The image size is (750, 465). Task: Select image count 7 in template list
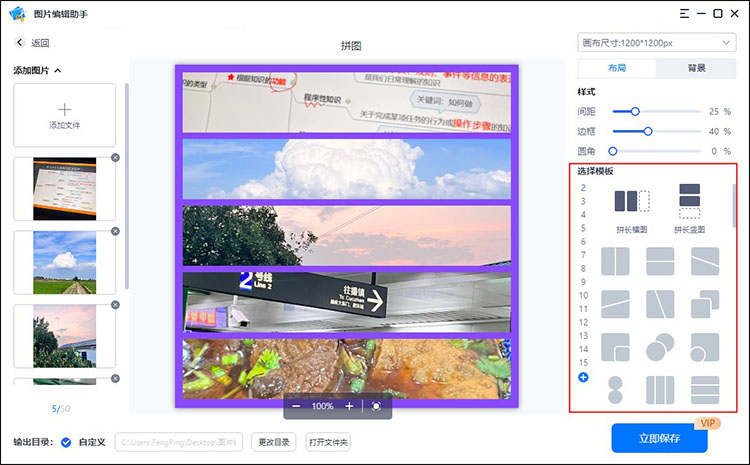click(x=583, y=255)
